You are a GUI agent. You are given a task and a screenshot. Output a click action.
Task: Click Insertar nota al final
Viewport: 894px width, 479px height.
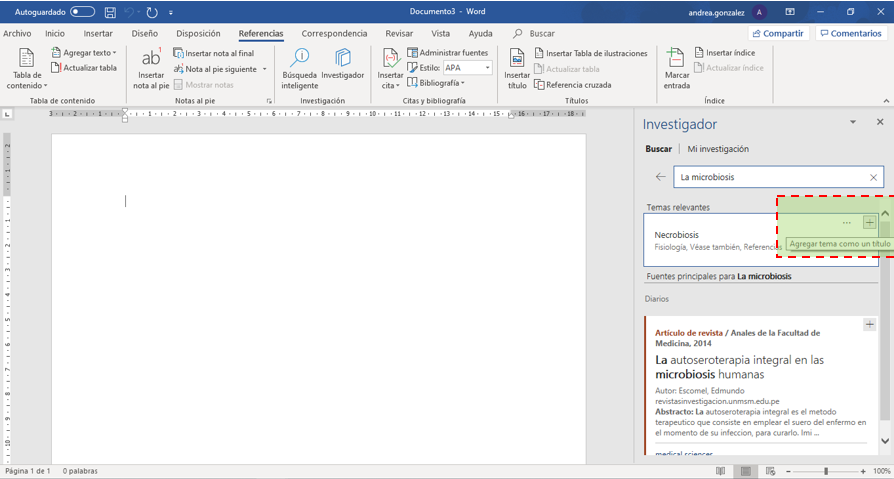214,53
